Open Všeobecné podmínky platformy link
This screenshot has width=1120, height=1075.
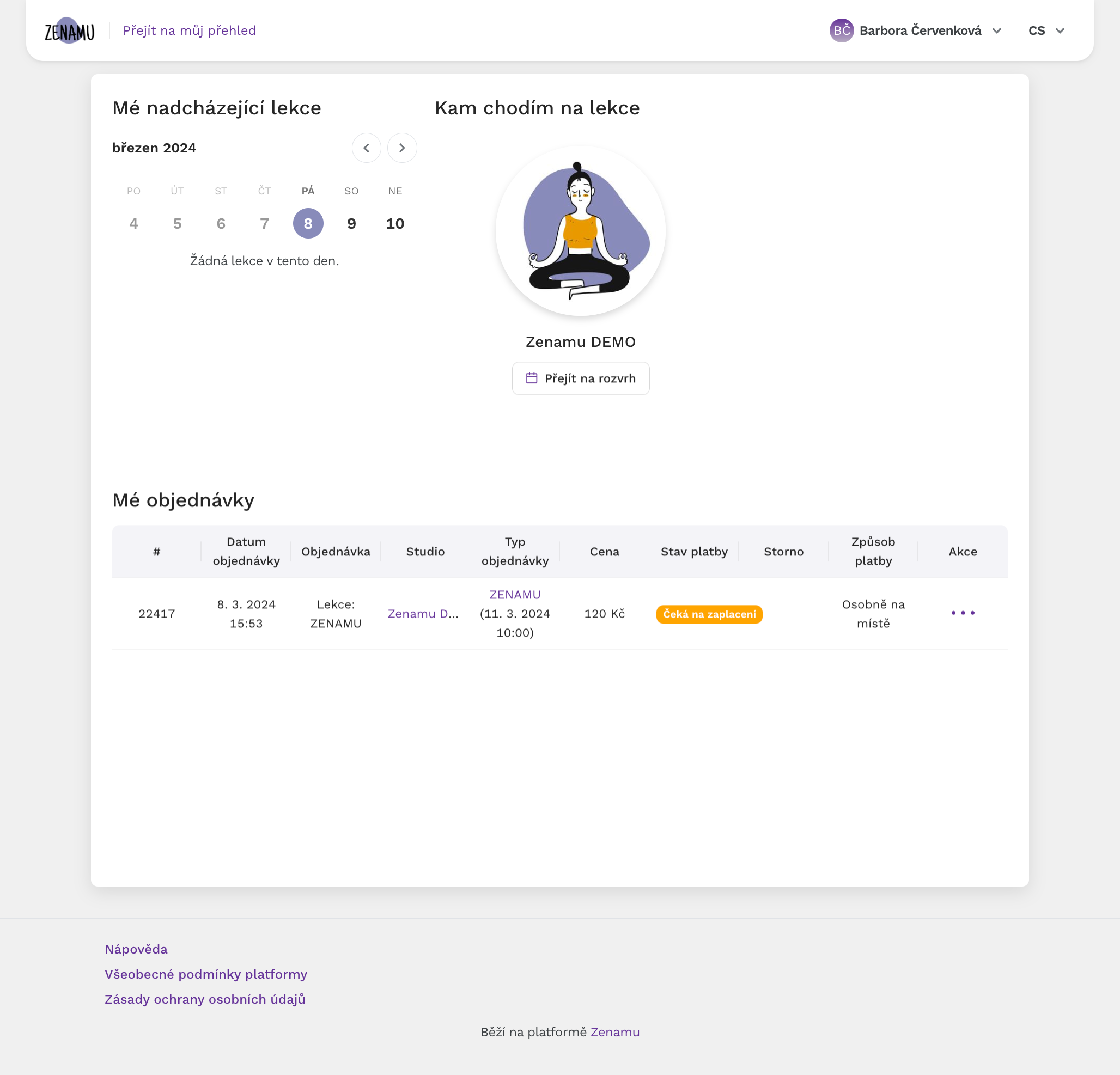click(x=206, y=974)
